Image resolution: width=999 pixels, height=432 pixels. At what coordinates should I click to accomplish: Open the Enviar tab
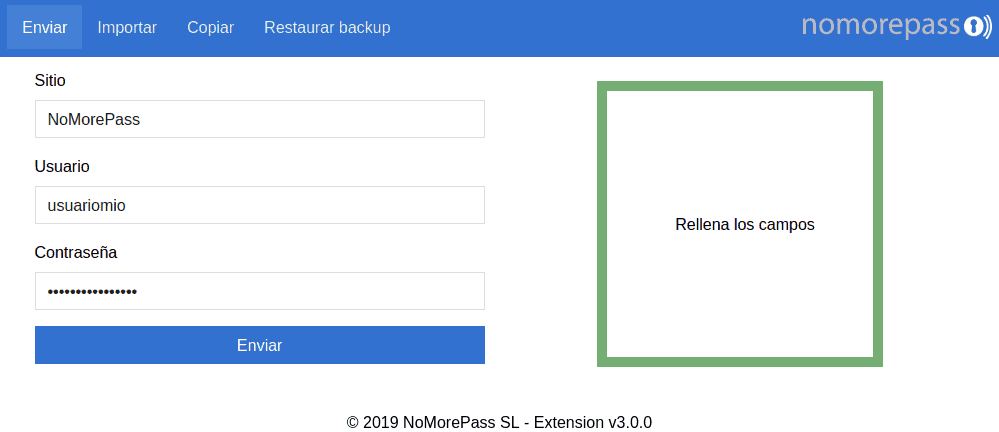[45, 27]
